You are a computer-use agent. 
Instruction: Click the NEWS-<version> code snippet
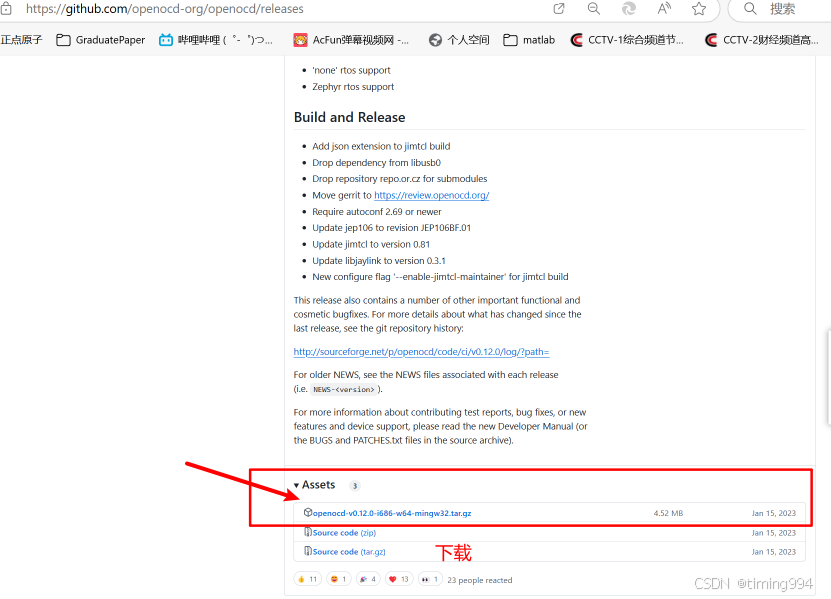343,390
